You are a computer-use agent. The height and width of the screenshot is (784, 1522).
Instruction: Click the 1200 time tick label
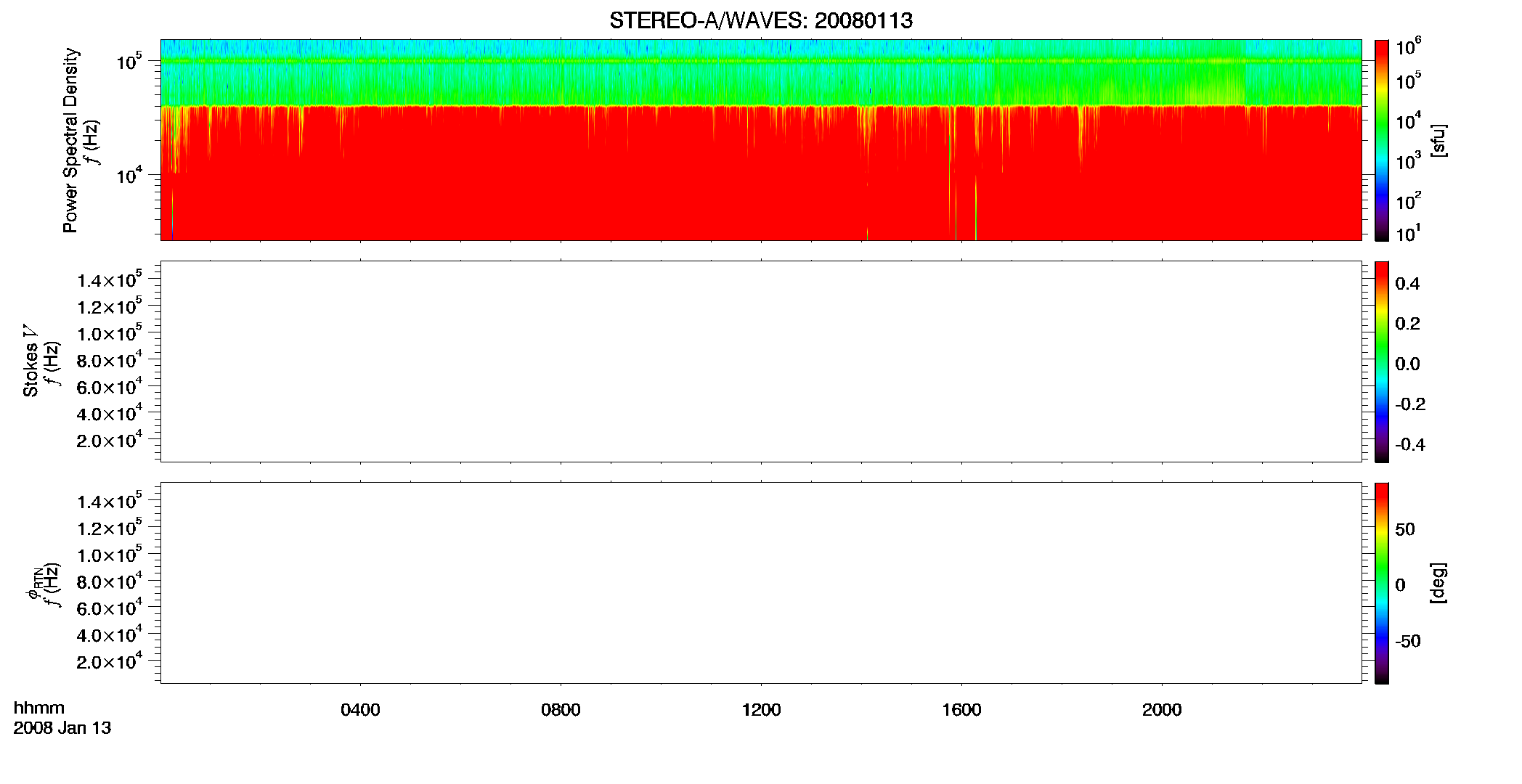pos(761,710)
